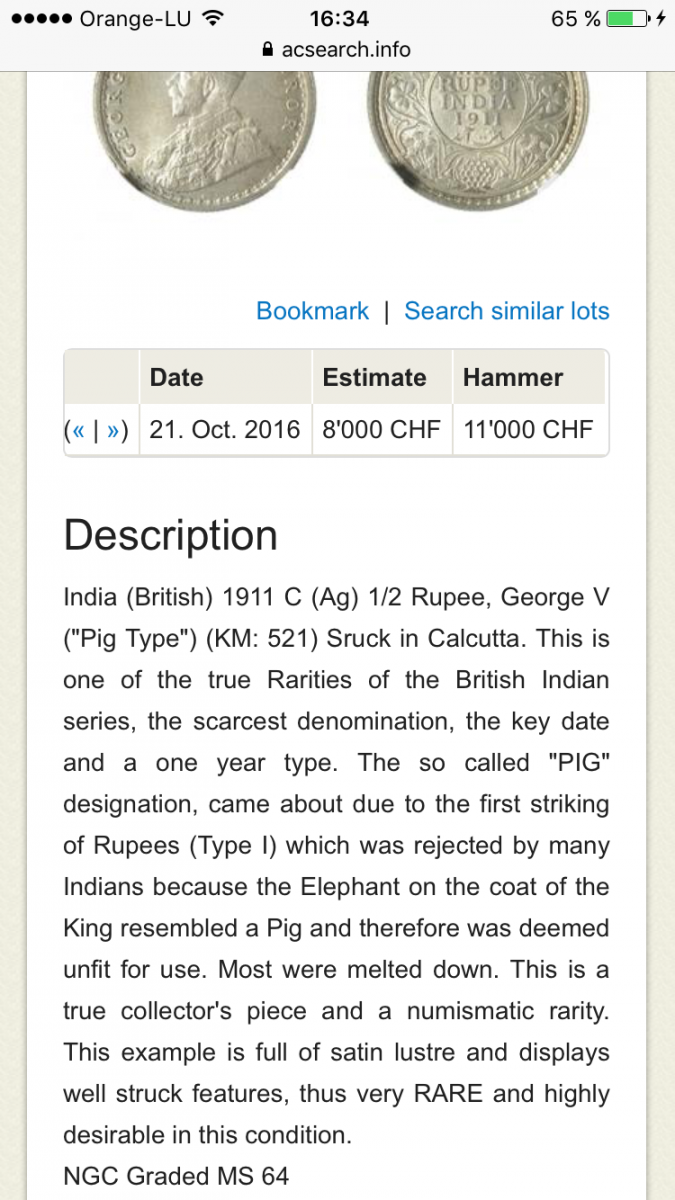Tap the 16:34 clock in status bar
675x1200 pixels.
pyautogui.click(x=339, y=19)
